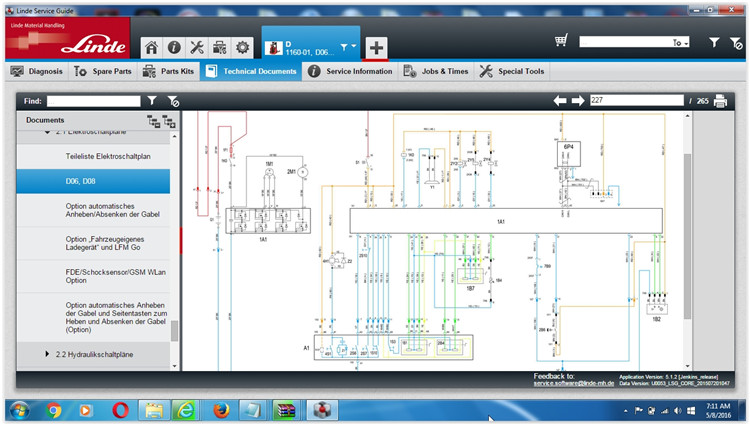Screen dimensions: 750x425
Task: Open the search type dropdown
Action: [x=681, y=43]
